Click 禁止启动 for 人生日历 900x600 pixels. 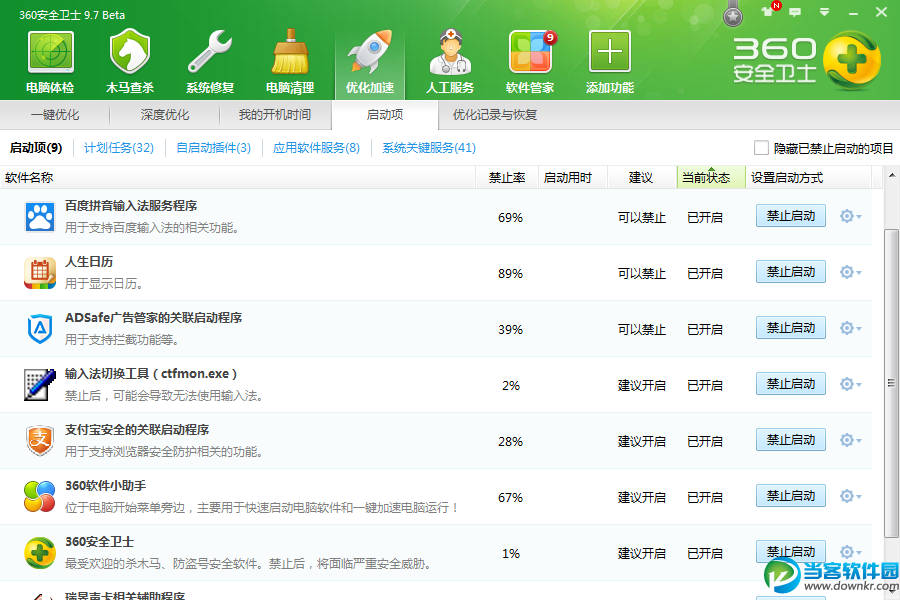point(791,272)
